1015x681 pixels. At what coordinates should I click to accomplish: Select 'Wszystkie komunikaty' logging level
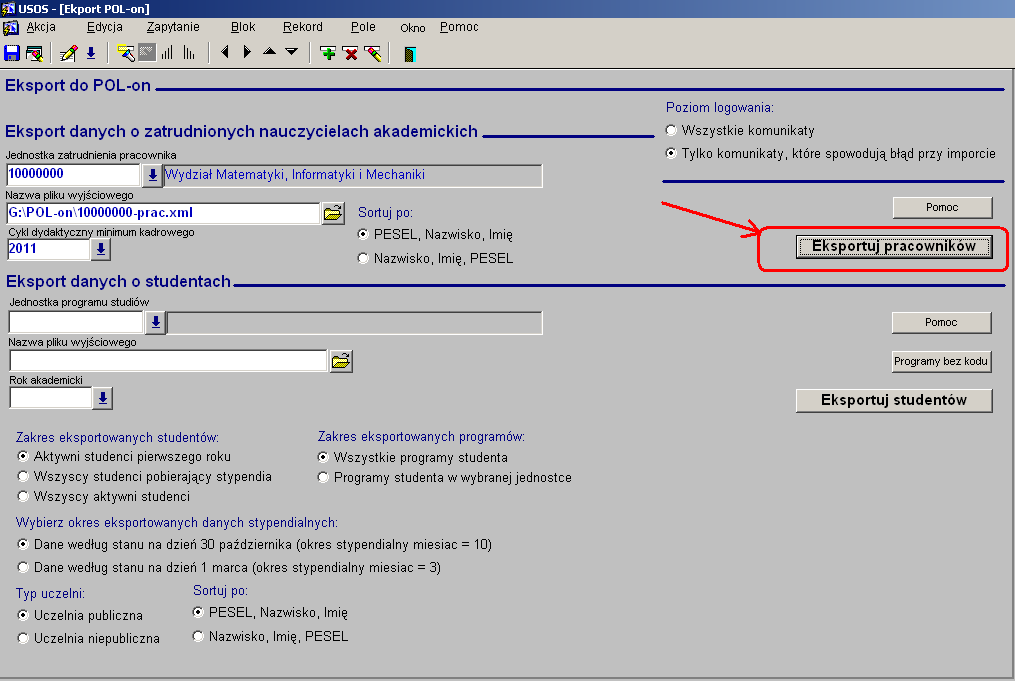(671, 130)
